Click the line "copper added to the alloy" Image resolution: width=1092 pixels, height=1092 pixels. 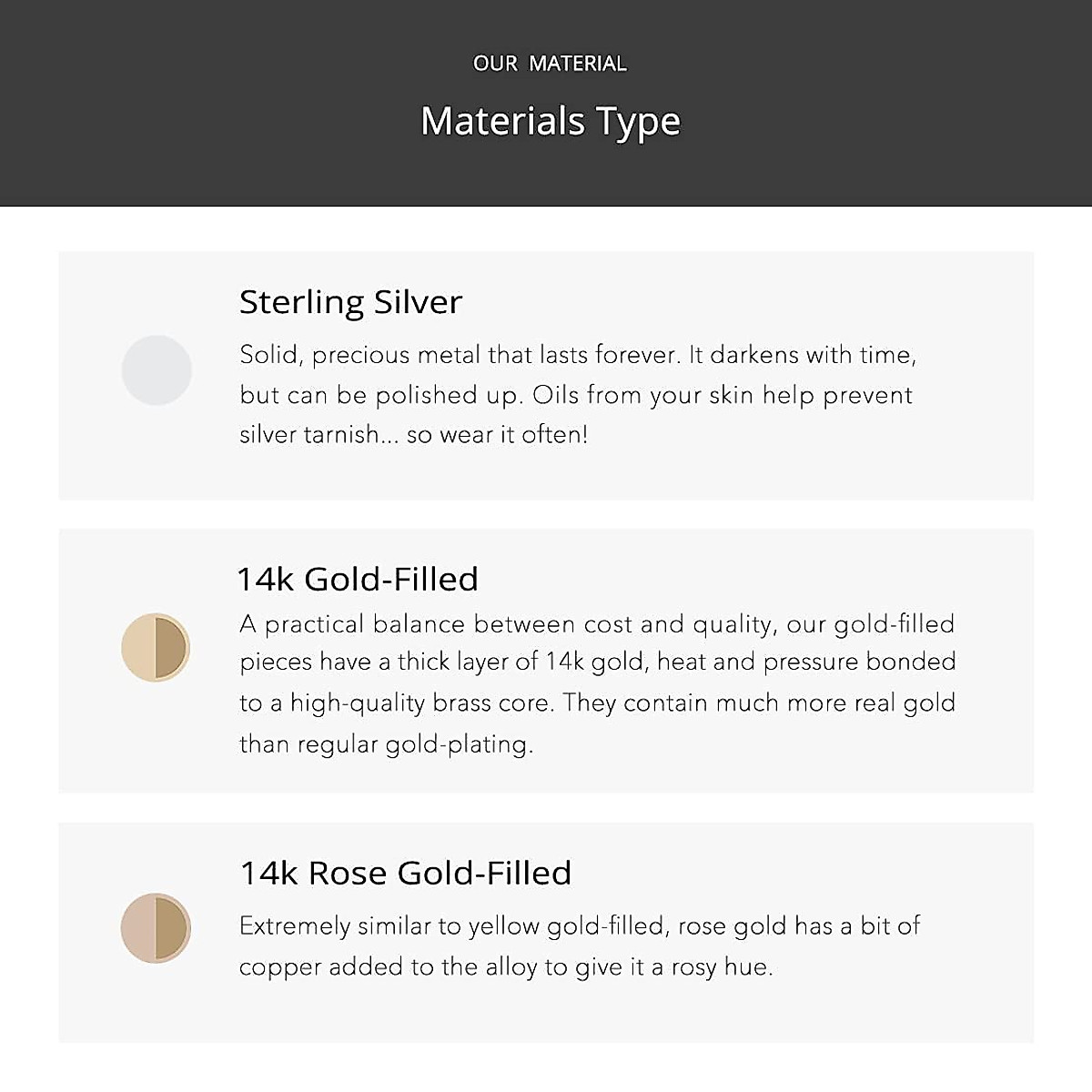(506, 966)
